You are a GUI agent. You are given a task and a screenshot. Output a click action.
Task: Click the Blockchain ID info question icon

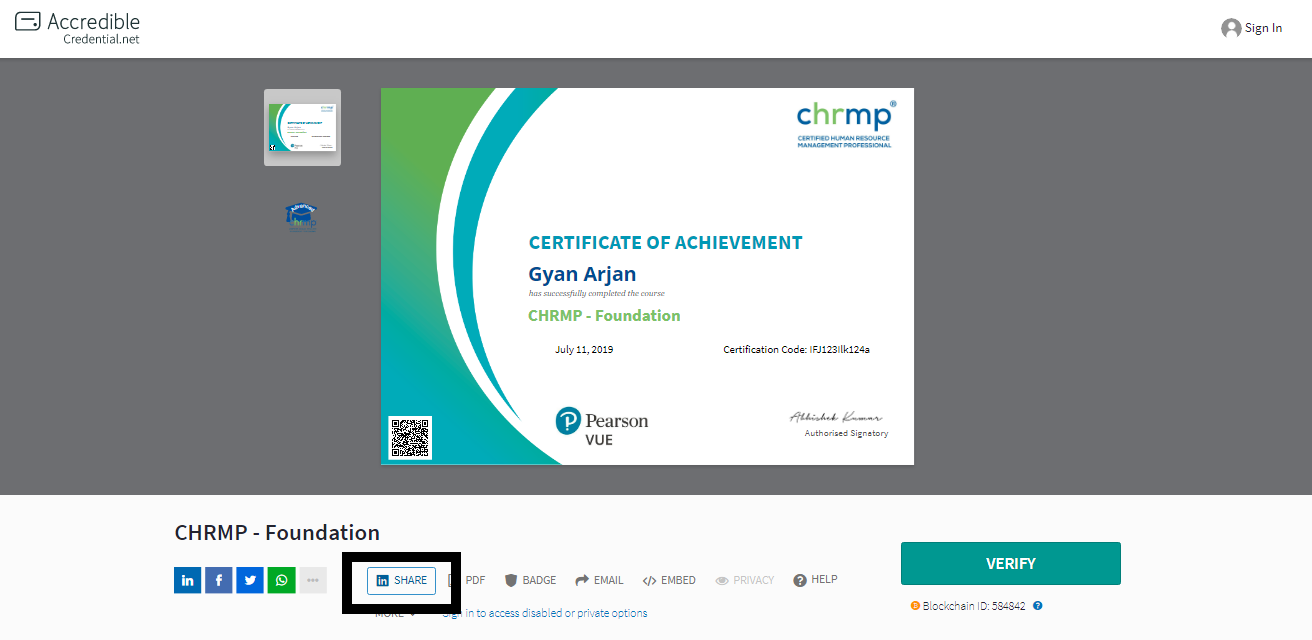1038,606
